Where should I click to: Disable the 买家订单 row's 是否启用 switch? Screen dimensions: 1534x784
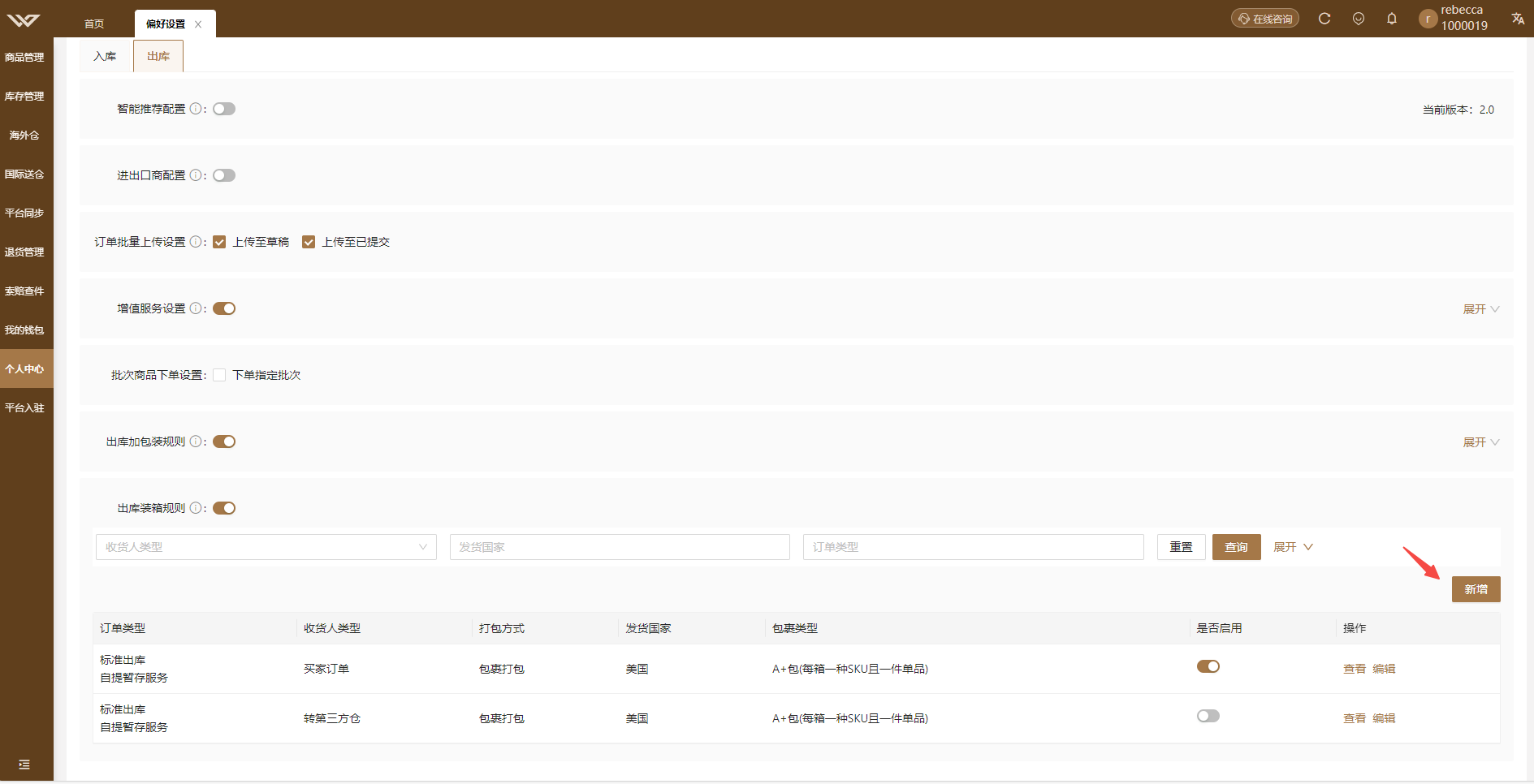pos(1208,666)
